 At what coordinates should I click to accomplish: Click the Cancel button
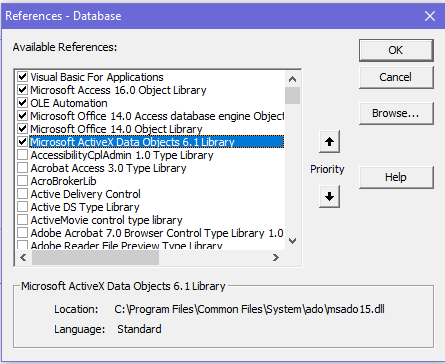point(396,77)
